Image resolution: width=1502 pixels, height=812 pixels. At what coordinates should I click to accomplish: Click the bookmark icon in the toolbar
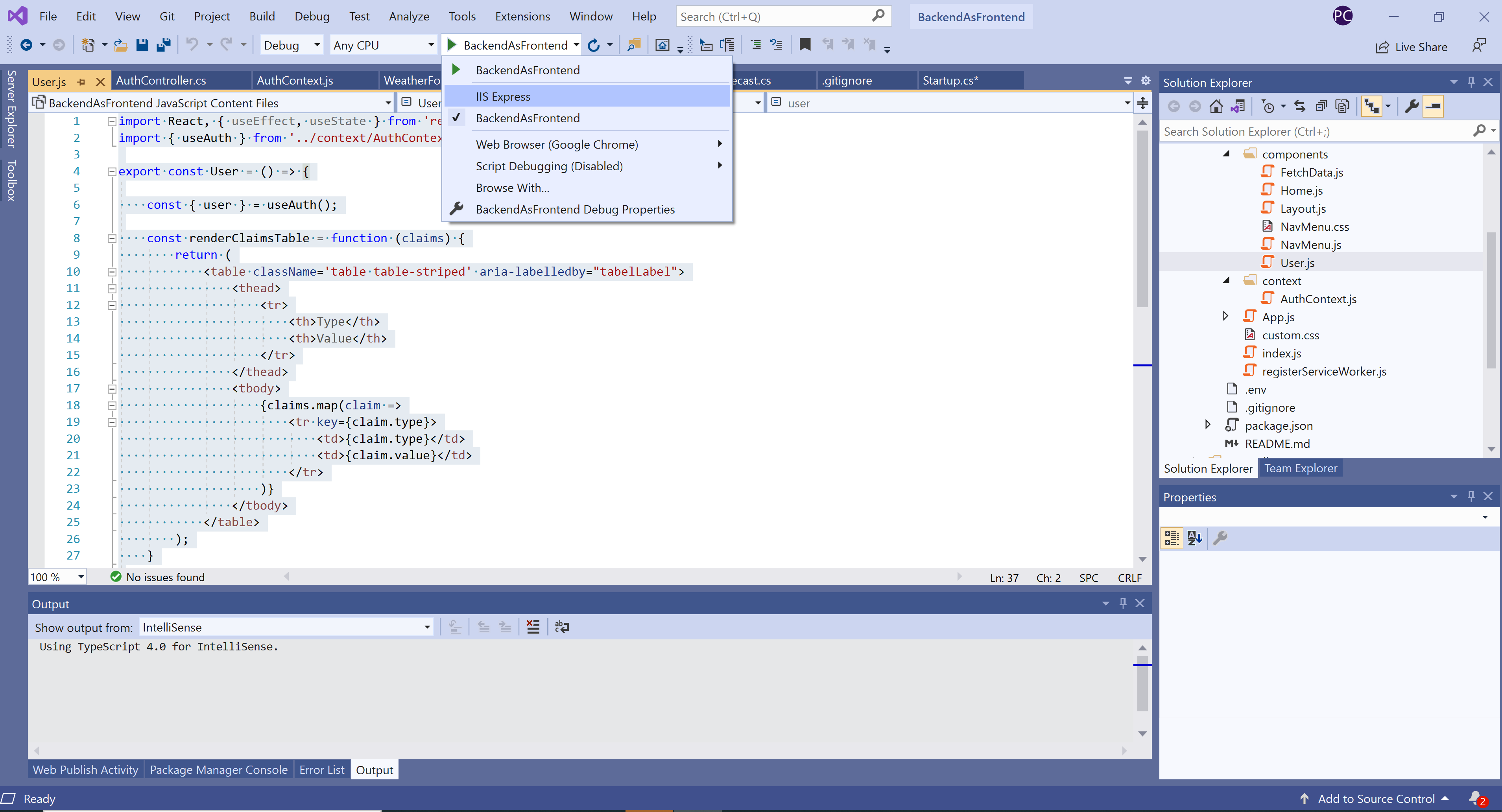(x=805, y=45)
